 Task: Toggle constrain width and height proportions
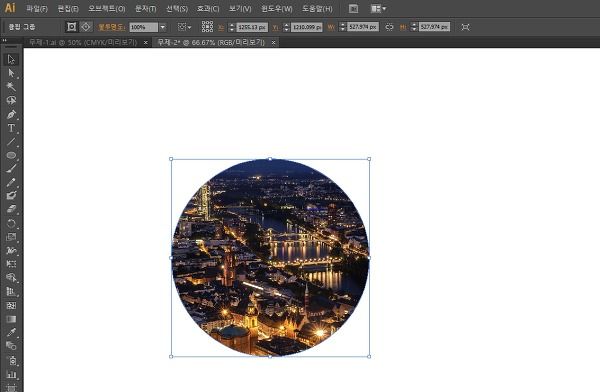coord(389,27)
